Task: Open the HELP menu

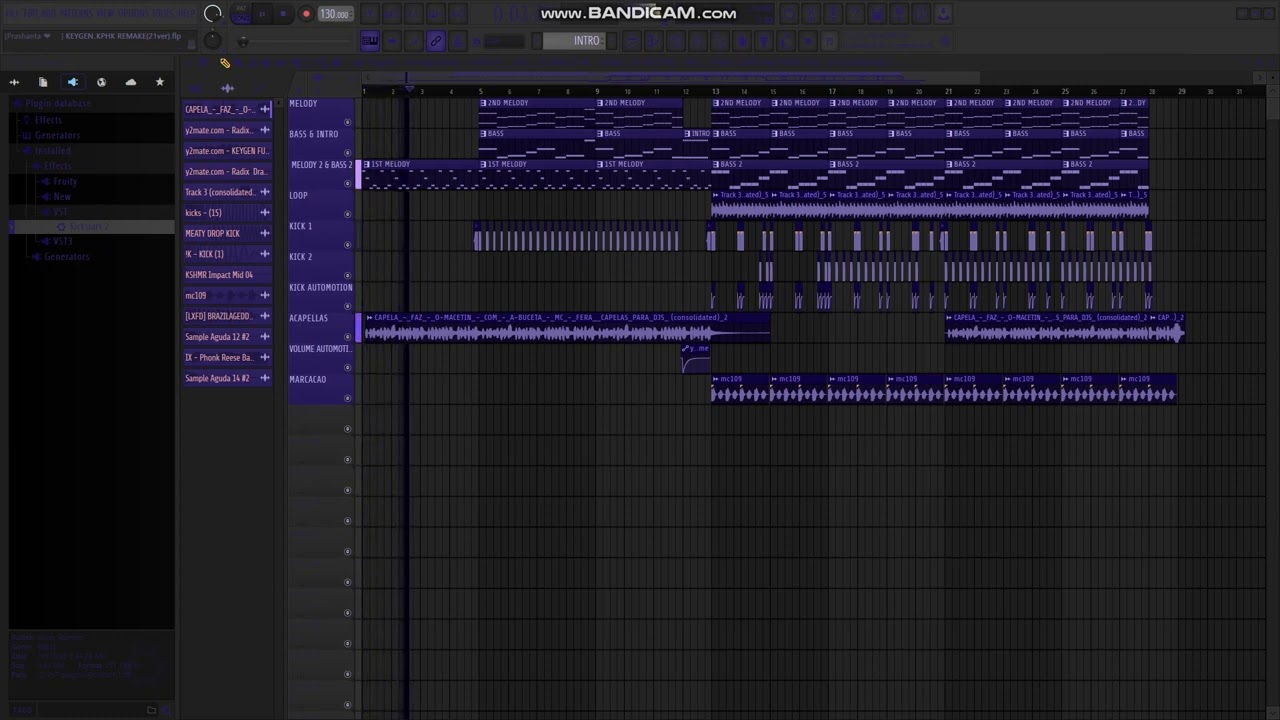Action: pos(186,14)
